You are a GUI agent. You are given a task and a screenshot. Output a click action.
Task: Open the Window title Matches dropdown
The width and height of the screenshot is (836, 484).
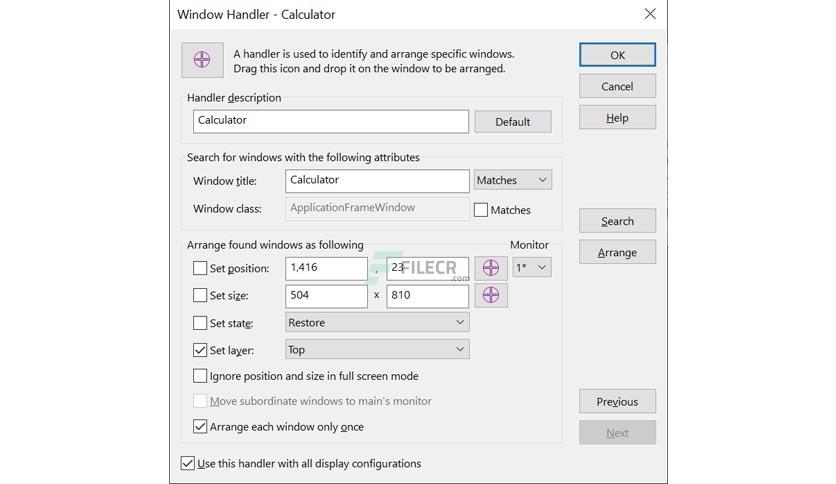(512, 180)
